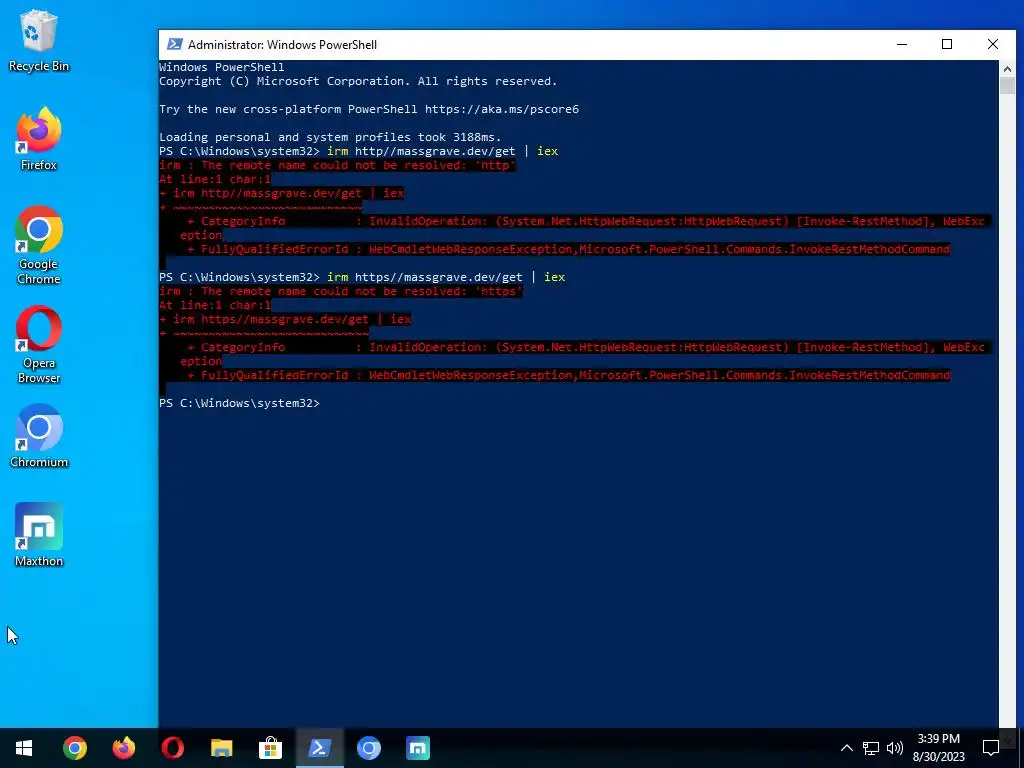Maximize the PowerShell window
The image size is (1024, 768).
(947, 44)
